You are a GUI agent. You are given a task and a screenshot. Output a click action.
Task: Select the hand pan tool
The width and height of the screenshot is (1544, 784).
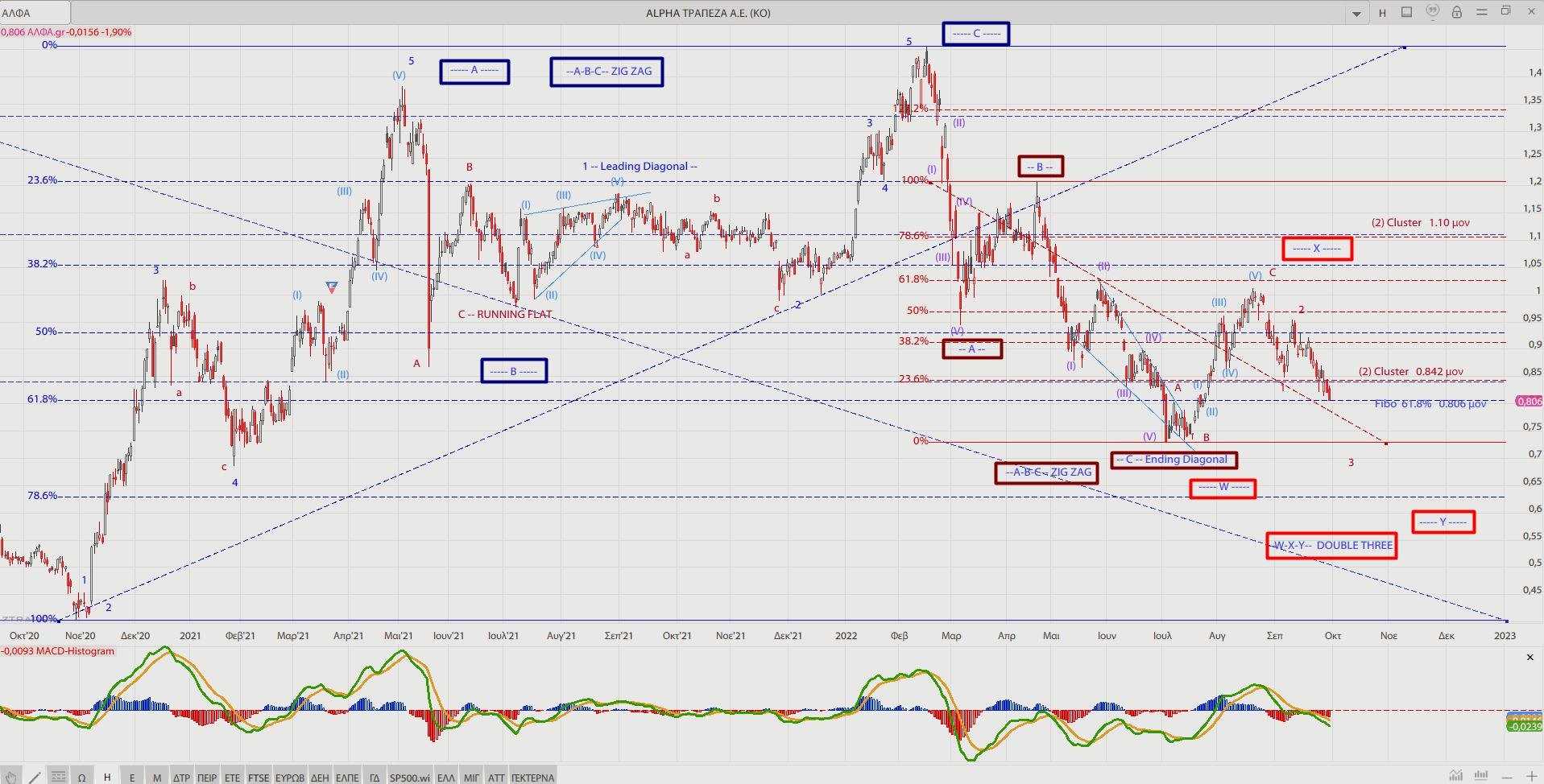(10, 777)
